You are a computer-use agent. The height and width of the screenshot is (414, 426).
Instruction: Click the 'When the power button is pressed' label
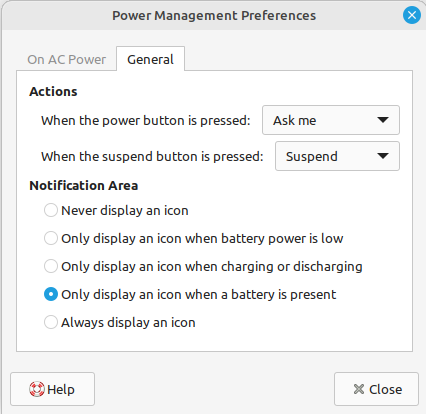coord(146,121)
